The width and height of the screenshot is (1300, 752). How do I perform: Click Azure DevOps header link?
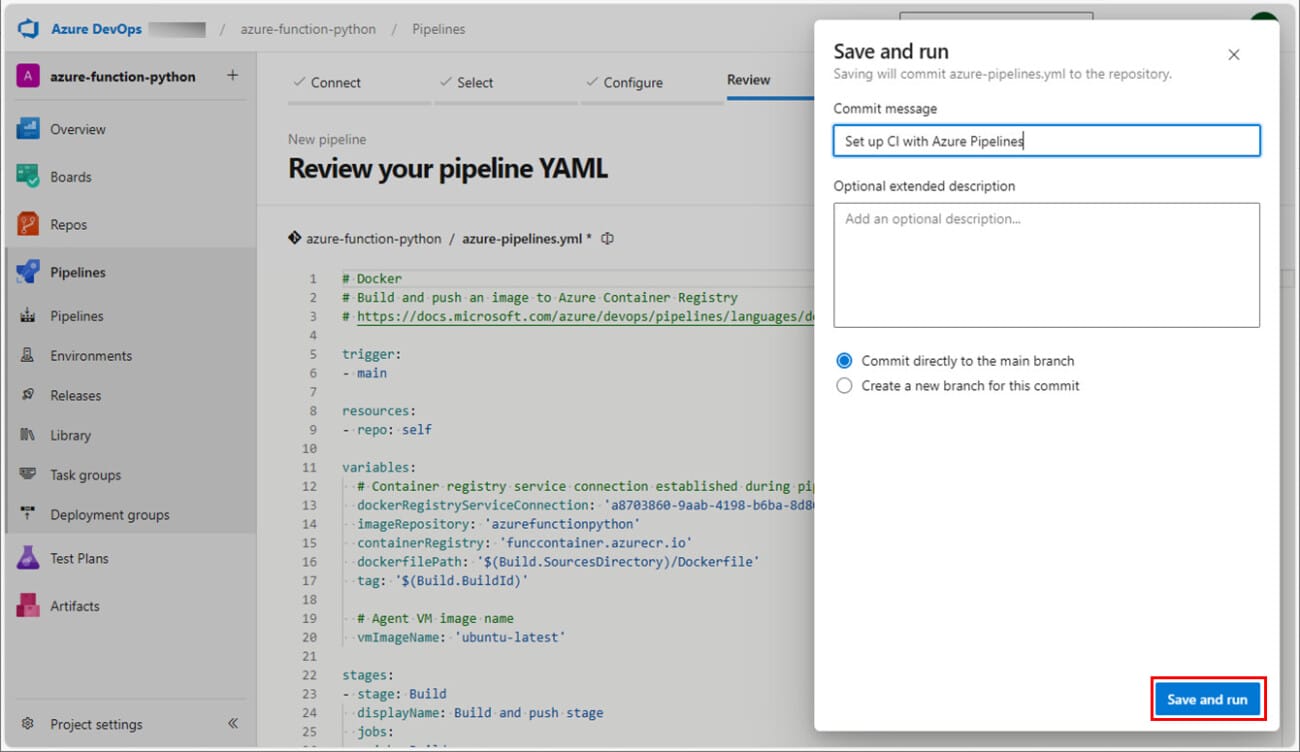(x=97, y=29)
